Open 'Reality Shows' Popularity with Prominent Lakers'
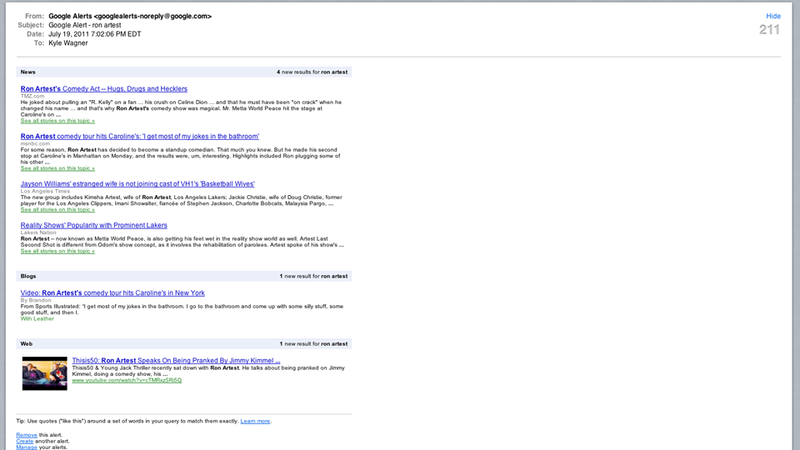The height and width of the screenshot is (450, 800). point(94,225)
